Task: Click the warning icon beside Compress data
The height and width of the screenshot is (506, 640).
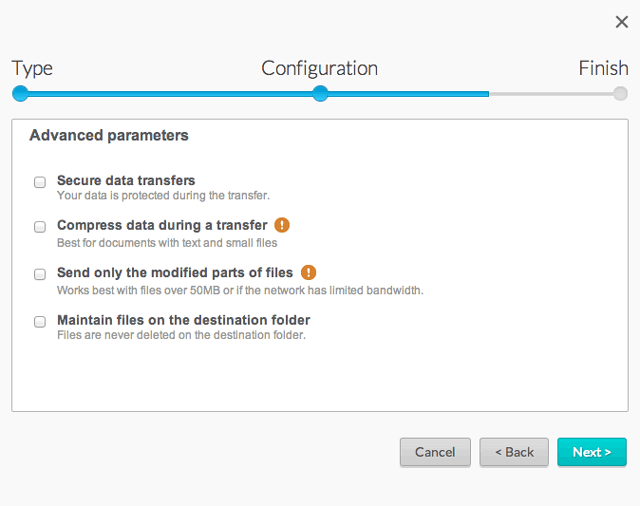Action: [282, 225]
